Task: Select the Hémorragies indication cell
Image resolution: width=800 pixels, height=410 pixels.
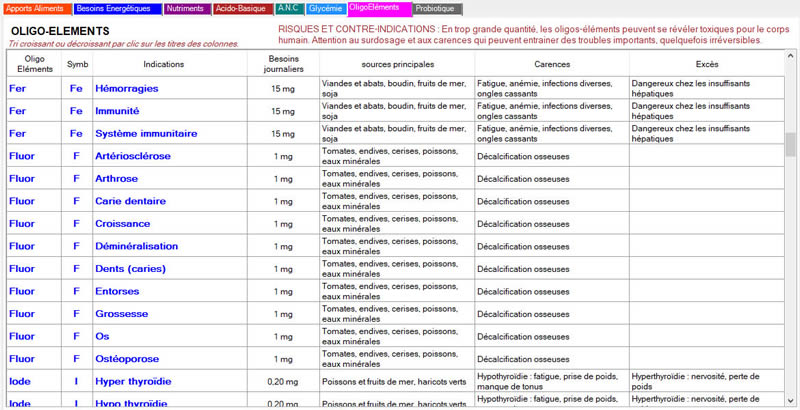Action: pyautogui.click(x=170, y=88)
